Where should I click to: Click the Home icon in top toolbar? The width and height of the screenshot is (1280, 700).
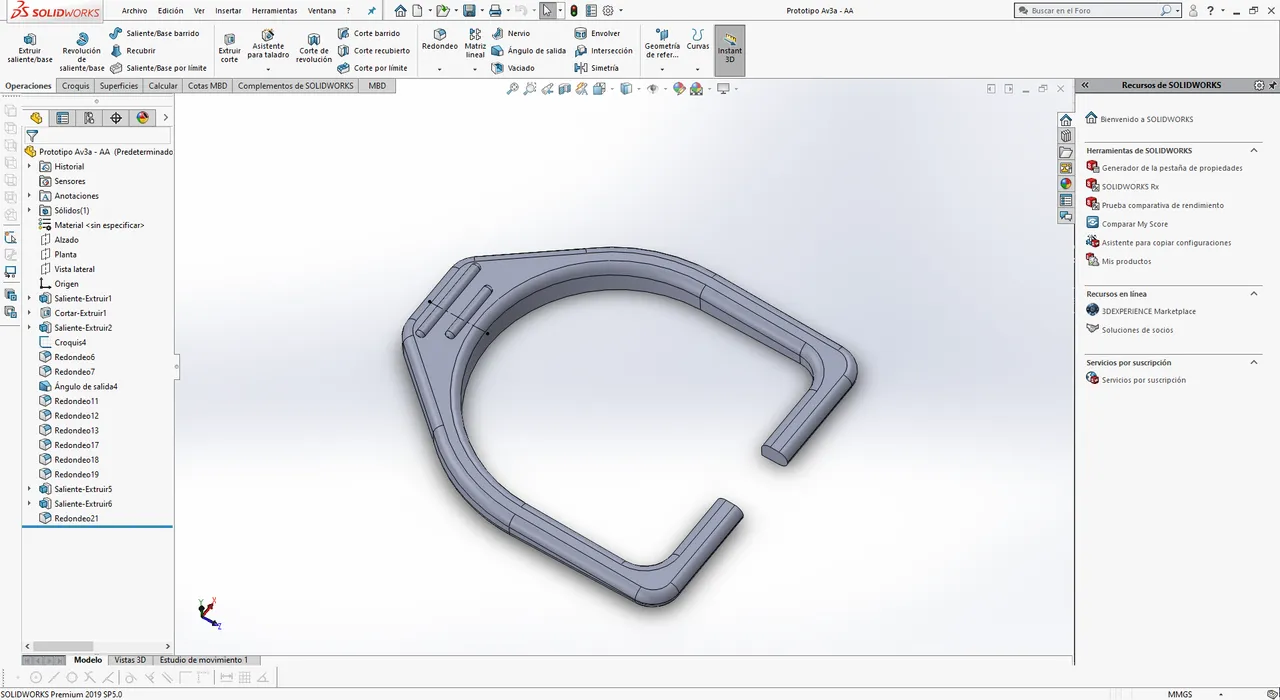(x=401, y=11)
